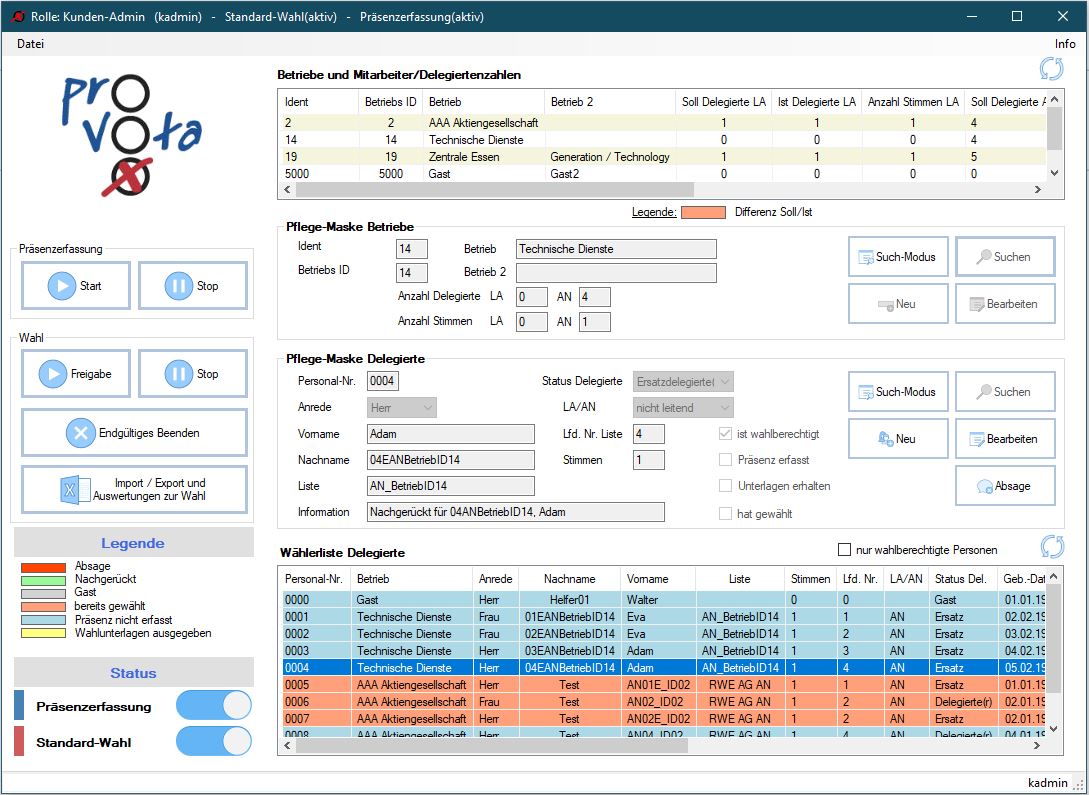Viewport: 1089px width, 795px height.
Task: Create a new delegate with Neu
Action: [897, 439]
